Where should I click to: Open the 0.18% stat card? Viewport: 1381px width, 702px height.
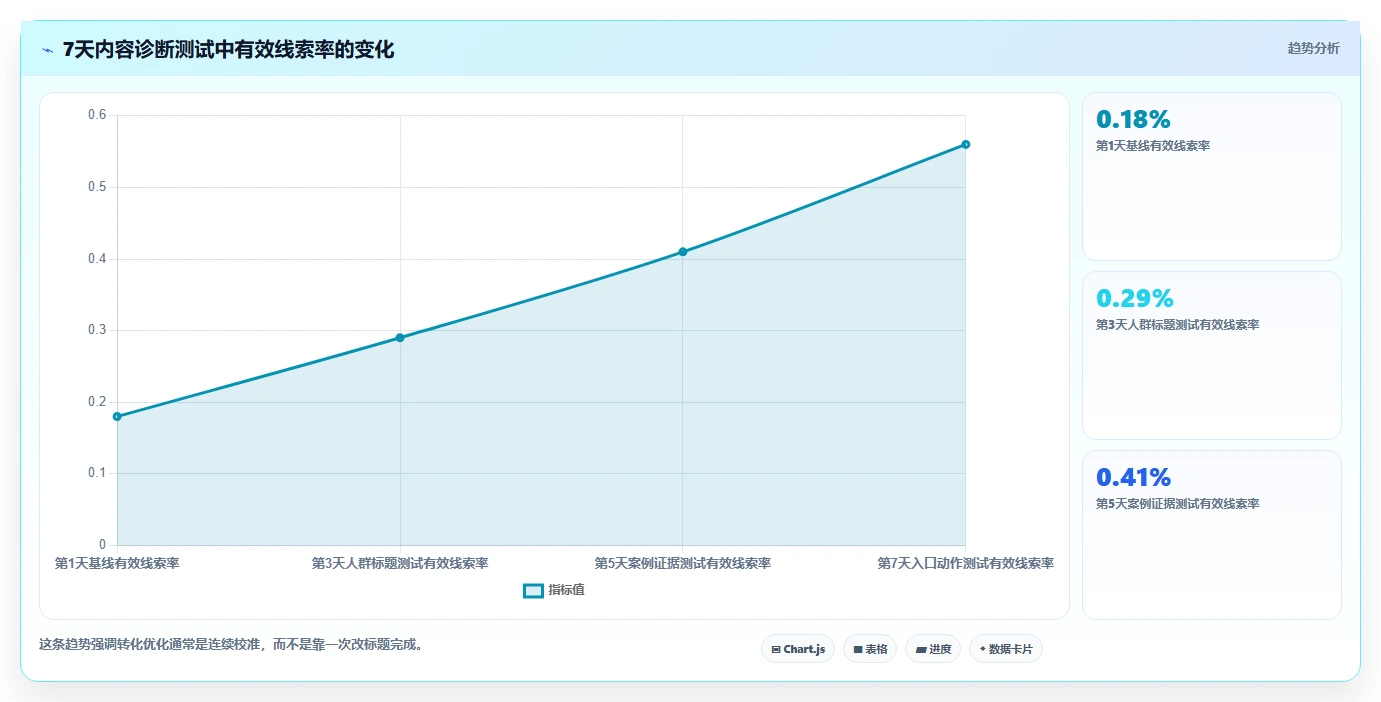pyautogui.click(x=1212, y=177)
